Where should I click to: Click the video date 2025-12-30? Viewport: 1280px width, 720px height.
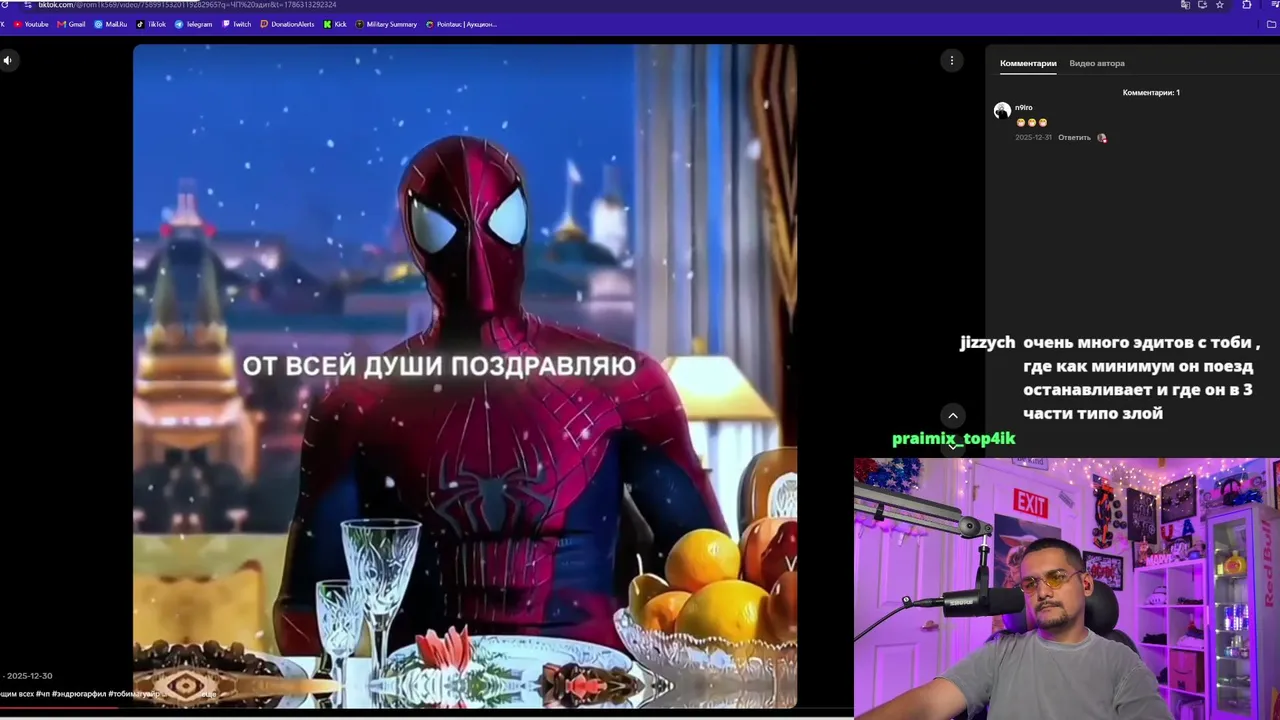pos(29,676)
